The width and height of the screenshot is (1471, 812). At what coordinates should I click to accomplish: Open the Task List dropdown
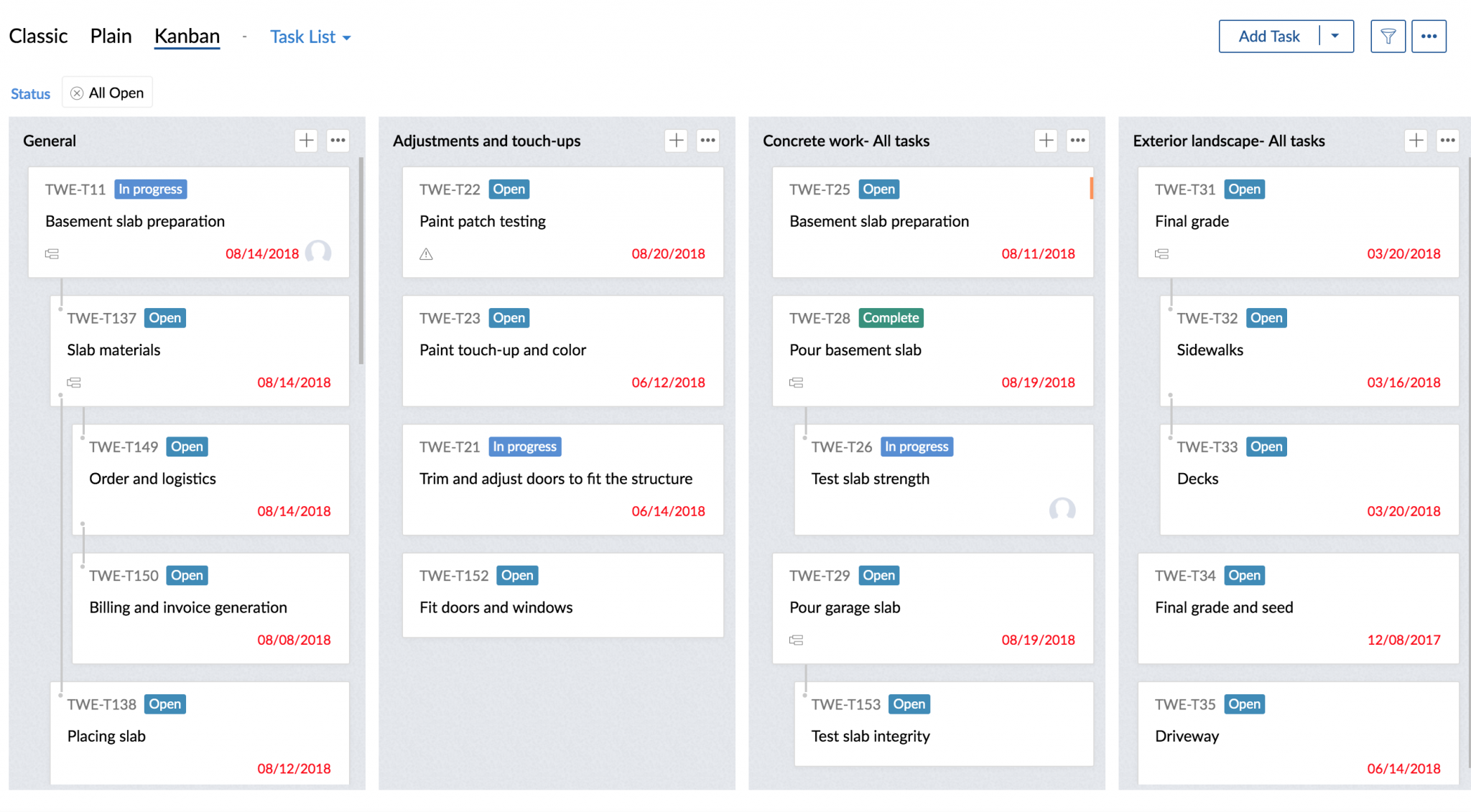[x=310, y=37]
